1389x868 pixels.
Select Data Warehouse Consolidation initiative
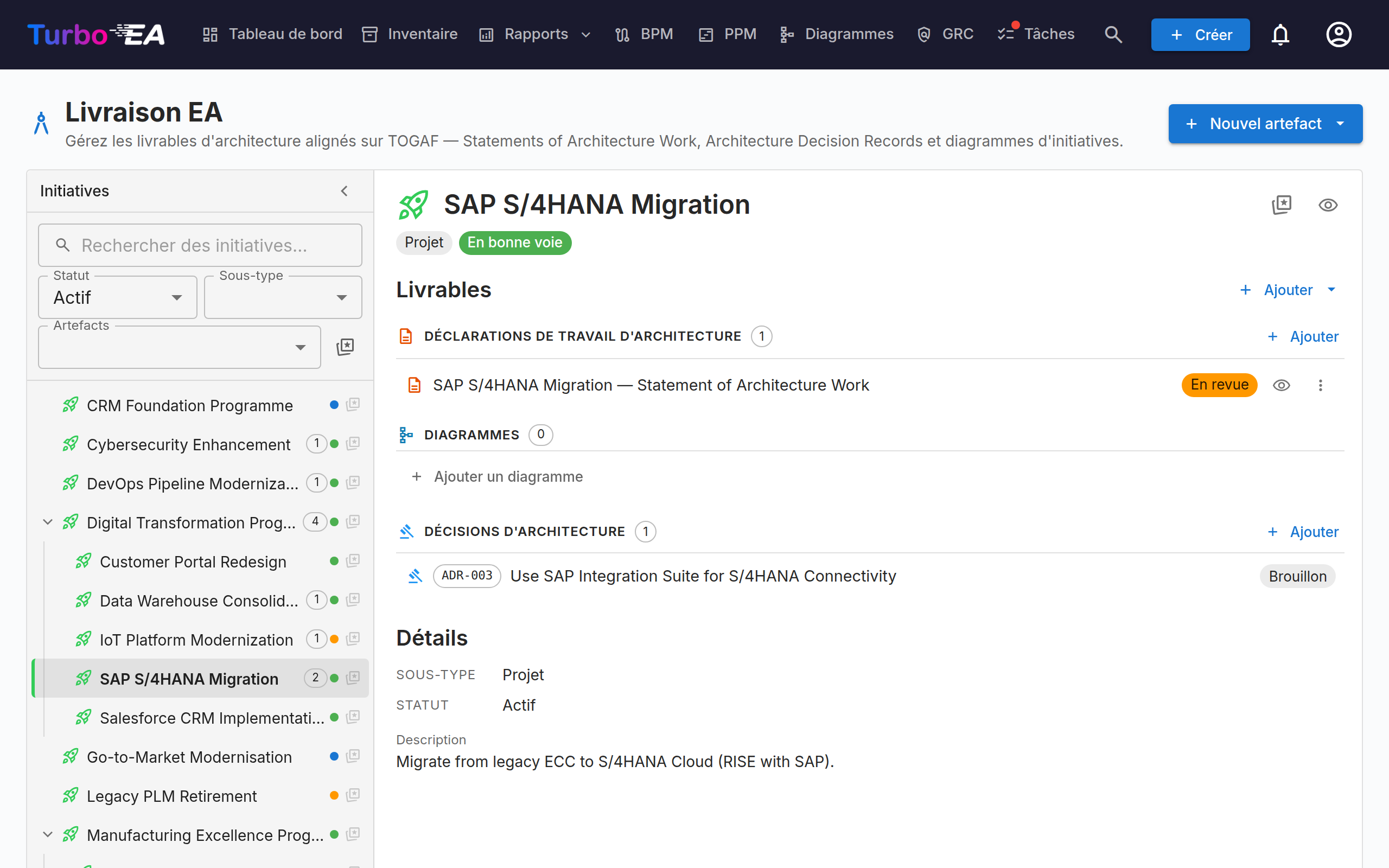point(199,601)
